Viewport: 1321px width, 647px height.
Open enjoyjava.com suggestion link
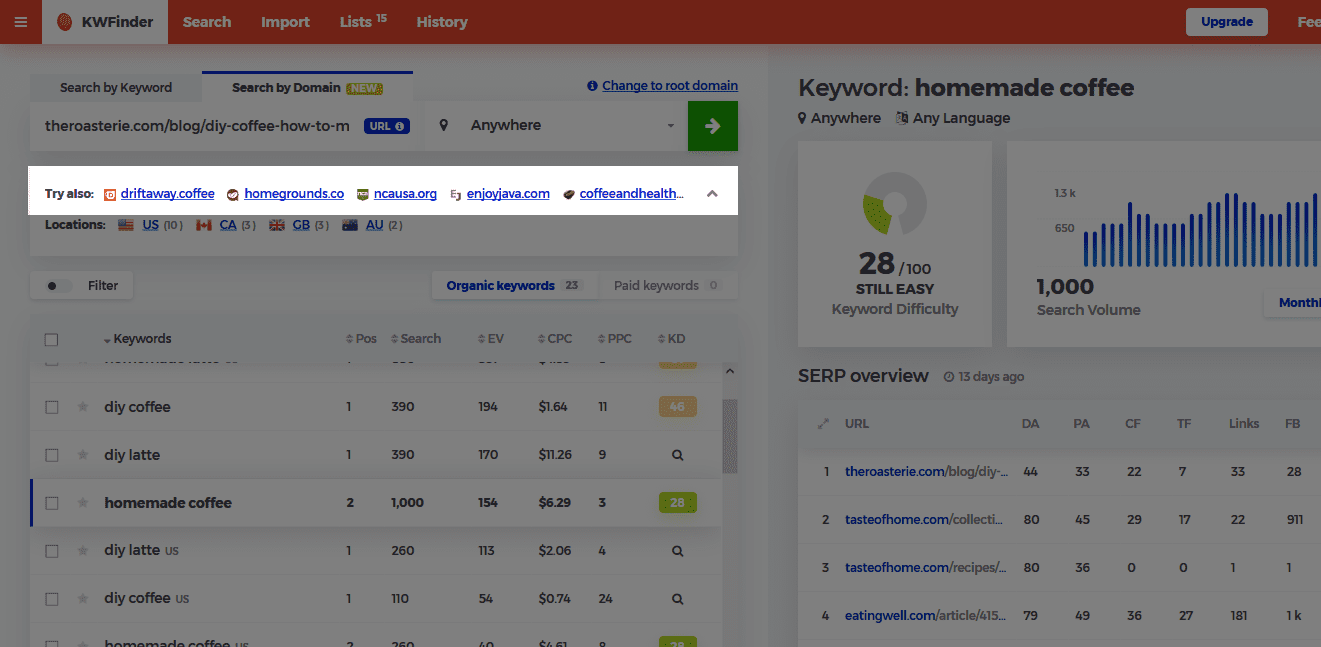[508, 194]
